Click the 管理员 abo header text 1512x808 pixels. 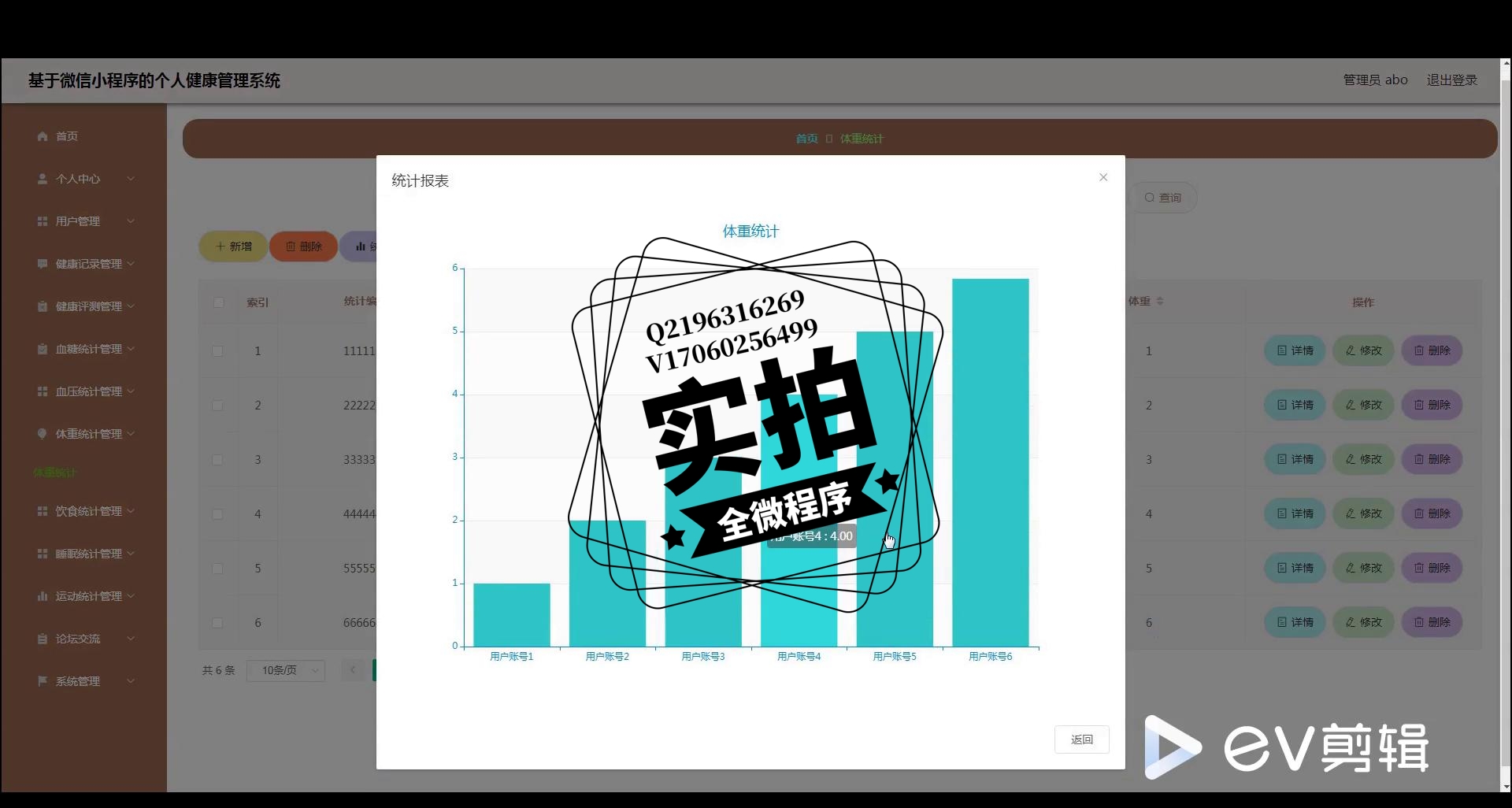click(x=1375, y=80)
